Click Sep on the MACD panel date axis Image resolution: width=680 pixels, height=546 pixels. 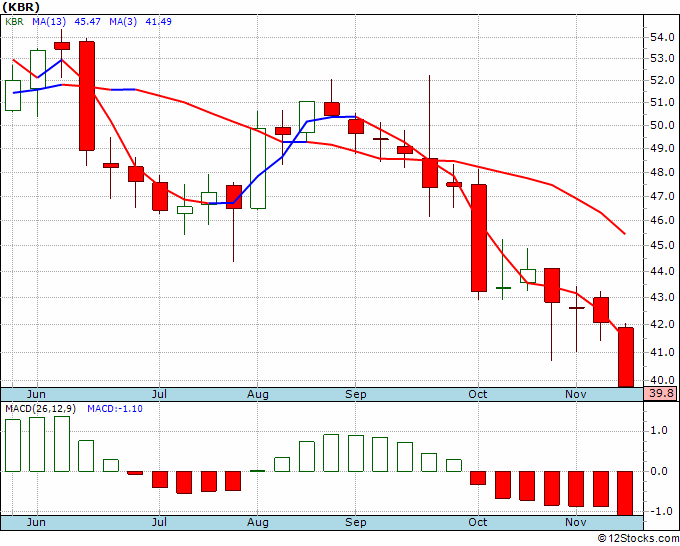[x=356, y=522]
